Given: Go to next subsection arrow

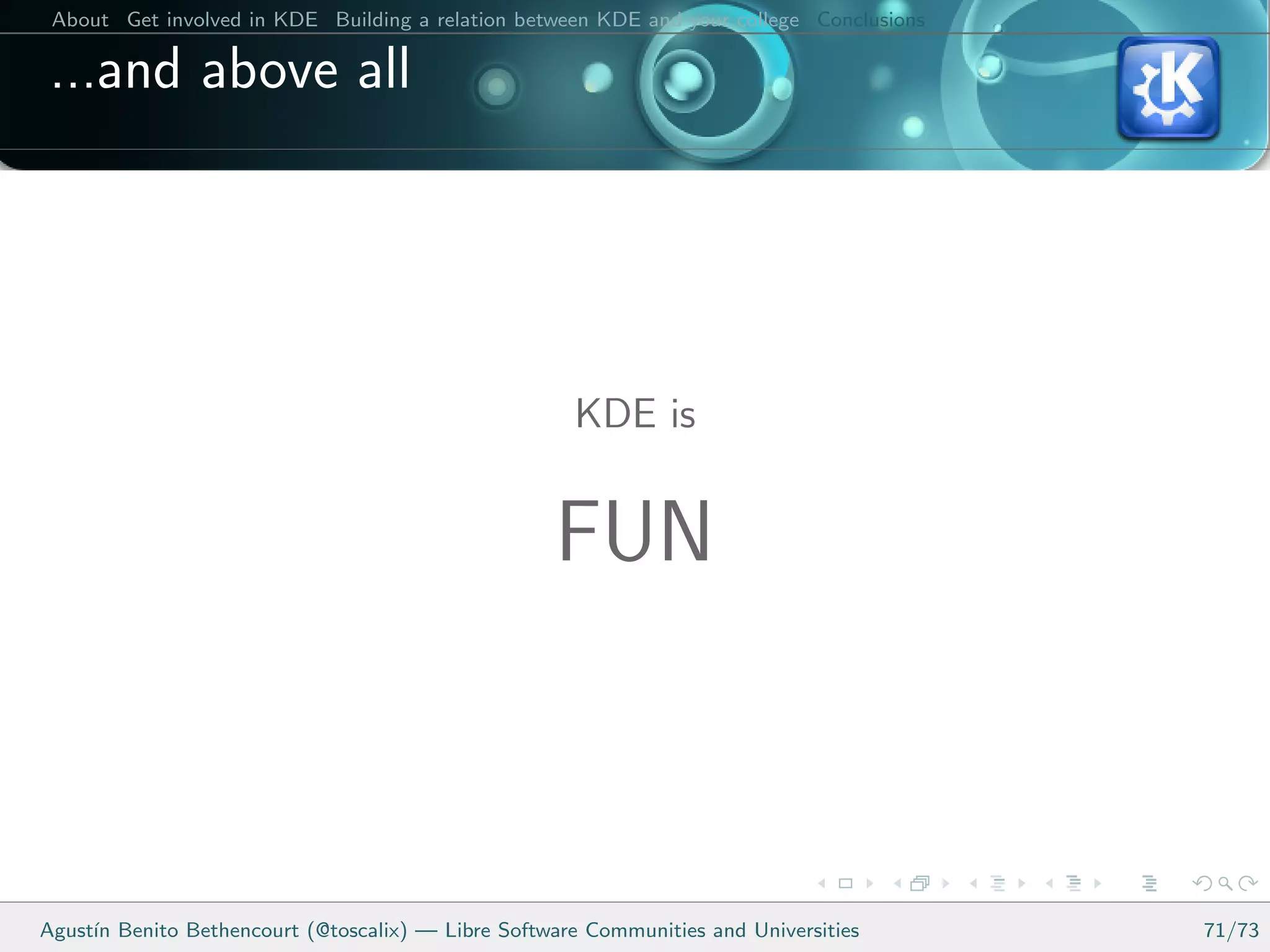Looking at the screenshot, I should 1021,883.
